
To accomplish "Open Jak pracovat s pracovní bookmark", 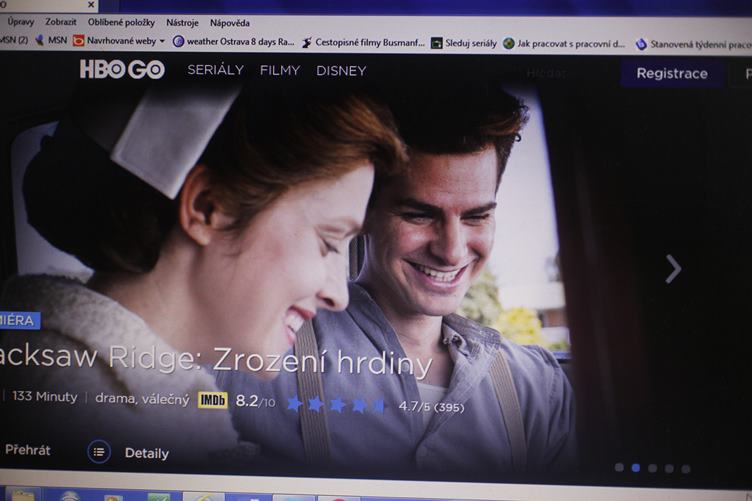I will pyautogui.click(x=564, y=44).
